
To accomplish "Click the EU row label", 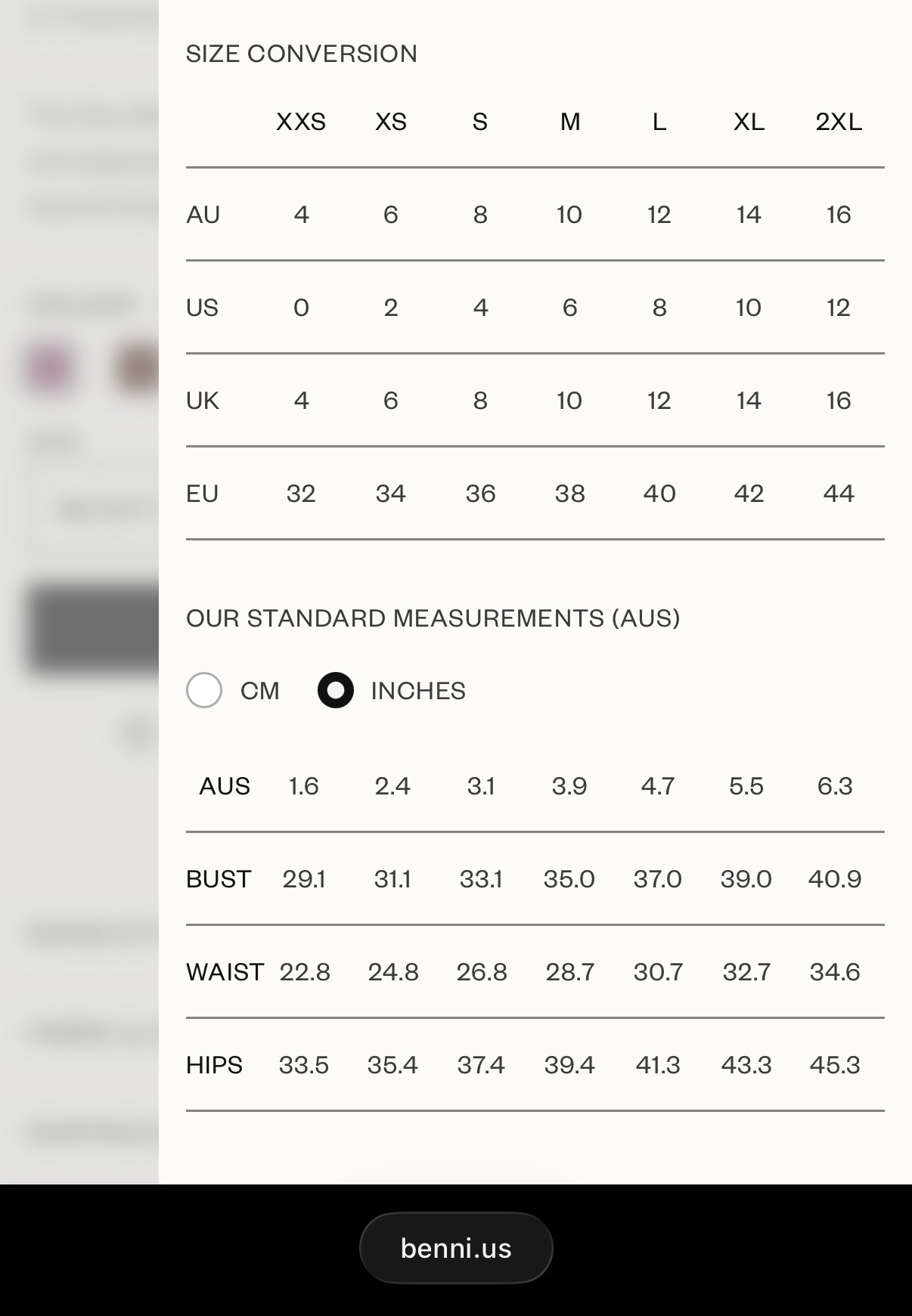I will [202, 494].
